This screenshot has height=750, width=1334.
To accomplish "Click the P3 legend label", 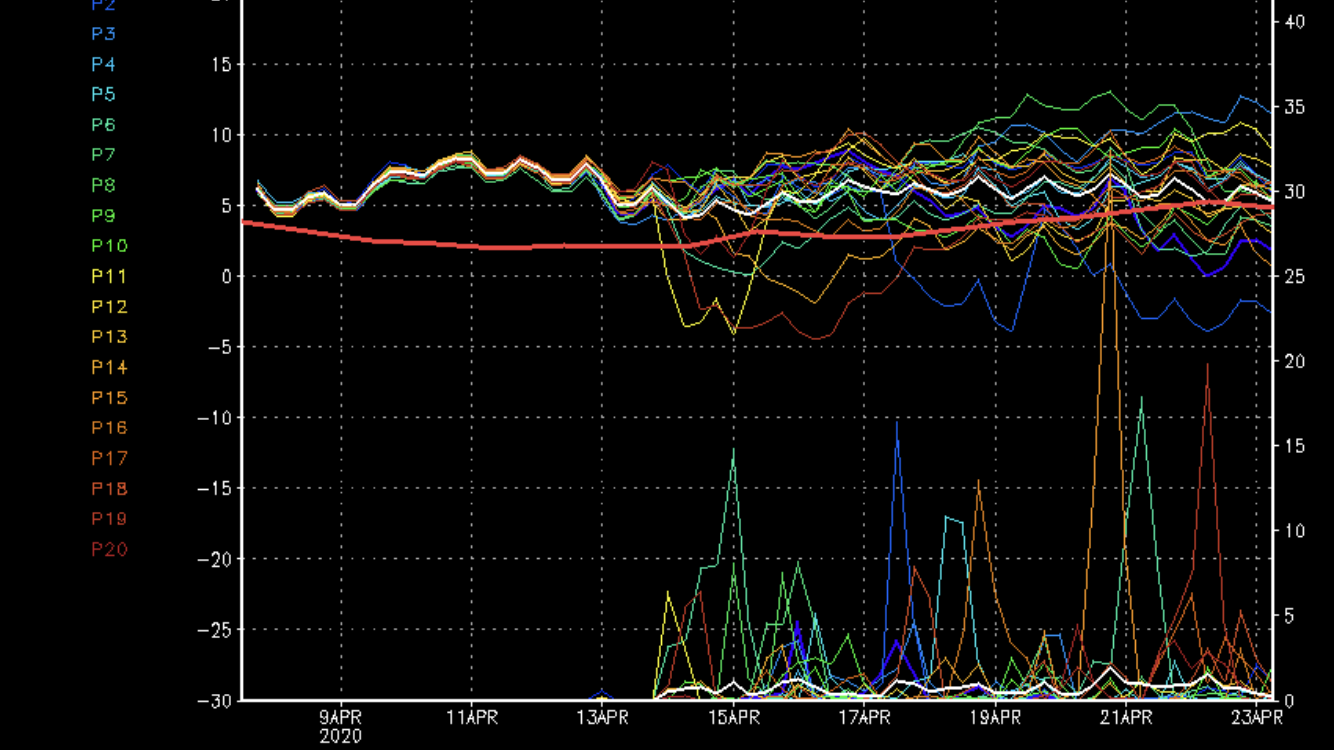I will [x=103, y=34].
